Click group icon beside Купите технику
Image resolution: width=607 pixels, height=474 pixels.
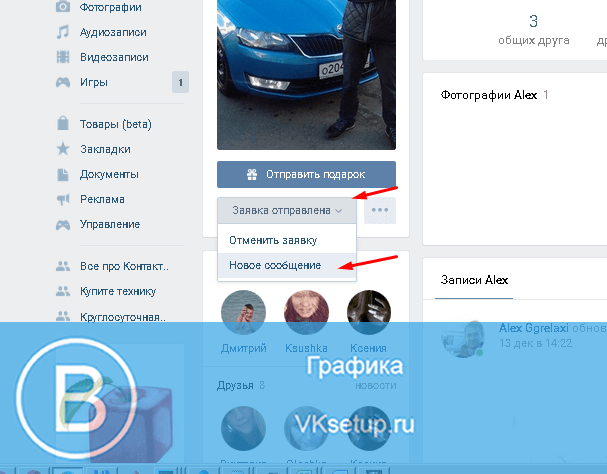tap(63, 291)
